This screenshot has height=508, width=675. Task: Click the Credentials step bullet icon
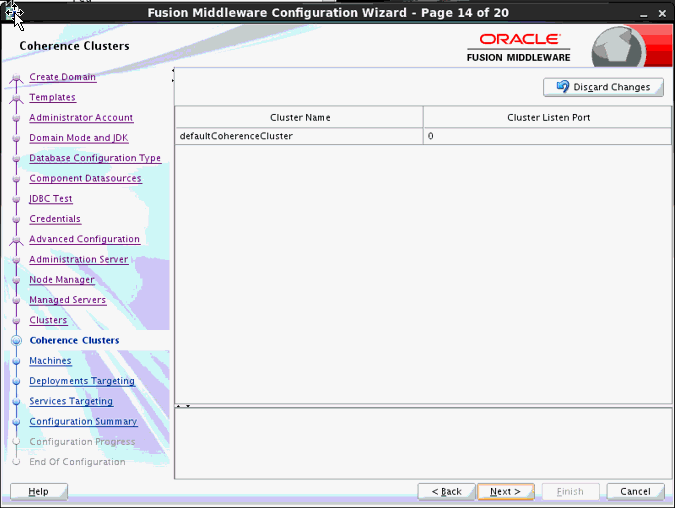(16, 219)
